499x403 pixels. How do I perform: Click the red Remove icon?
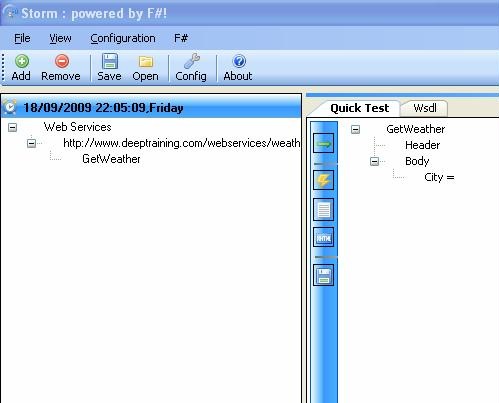[x=62, y=61]
